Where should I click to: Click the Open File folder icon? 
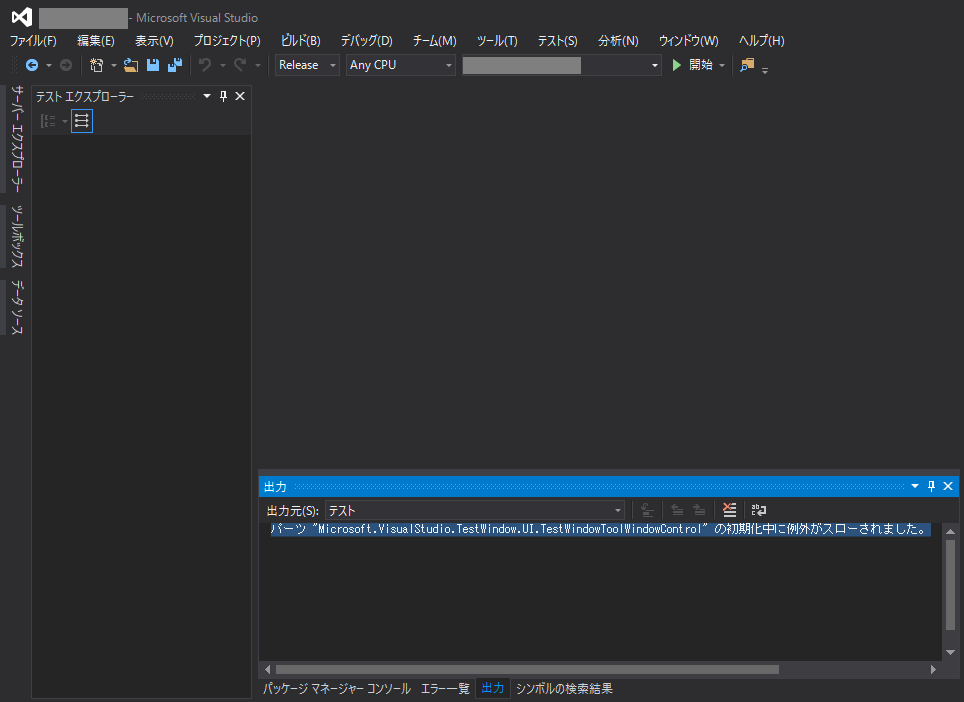[130, 65]
